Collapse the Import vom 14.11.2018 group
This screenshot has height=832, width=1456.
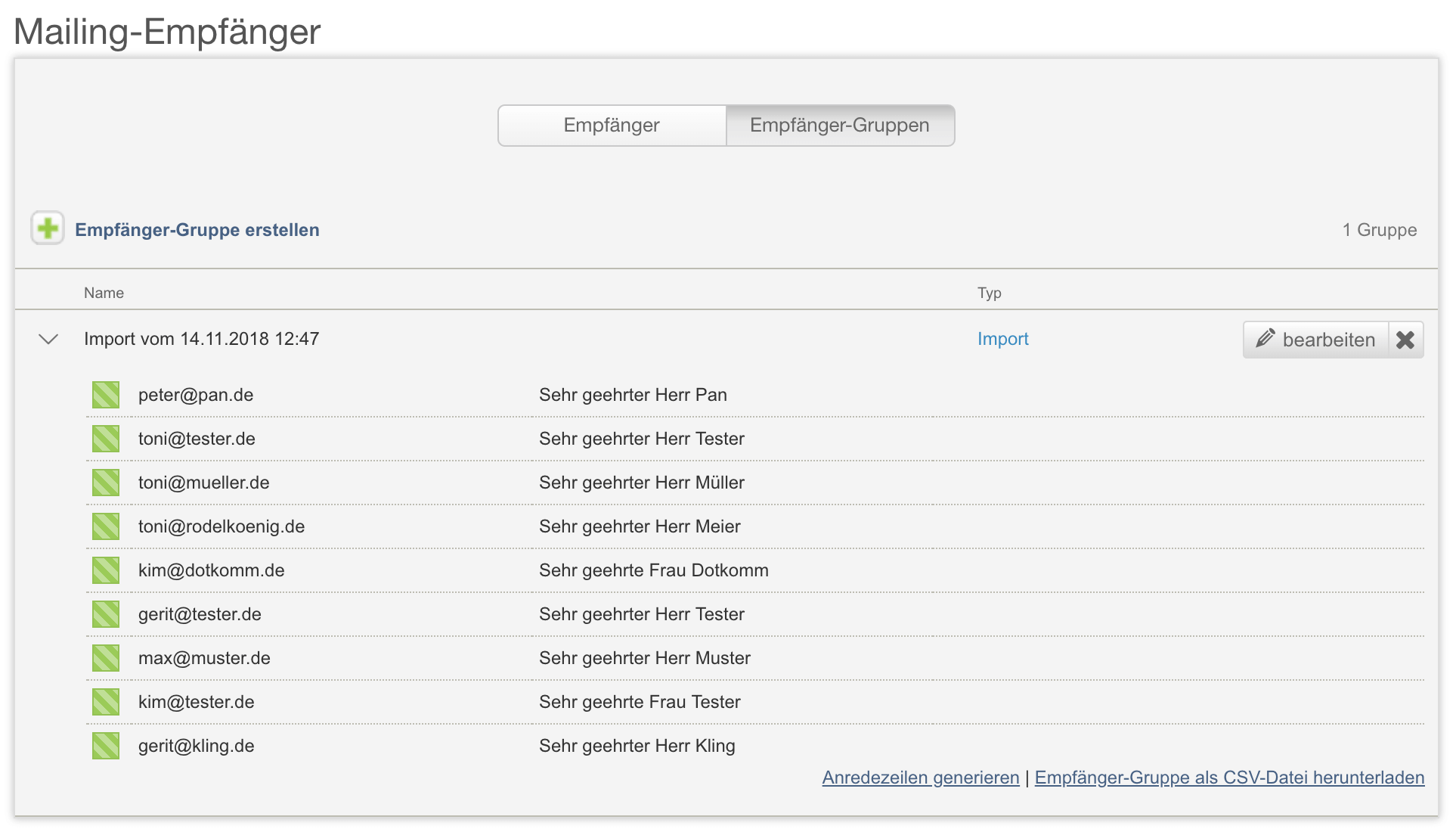pyautogui.click(x=48, y=339)
